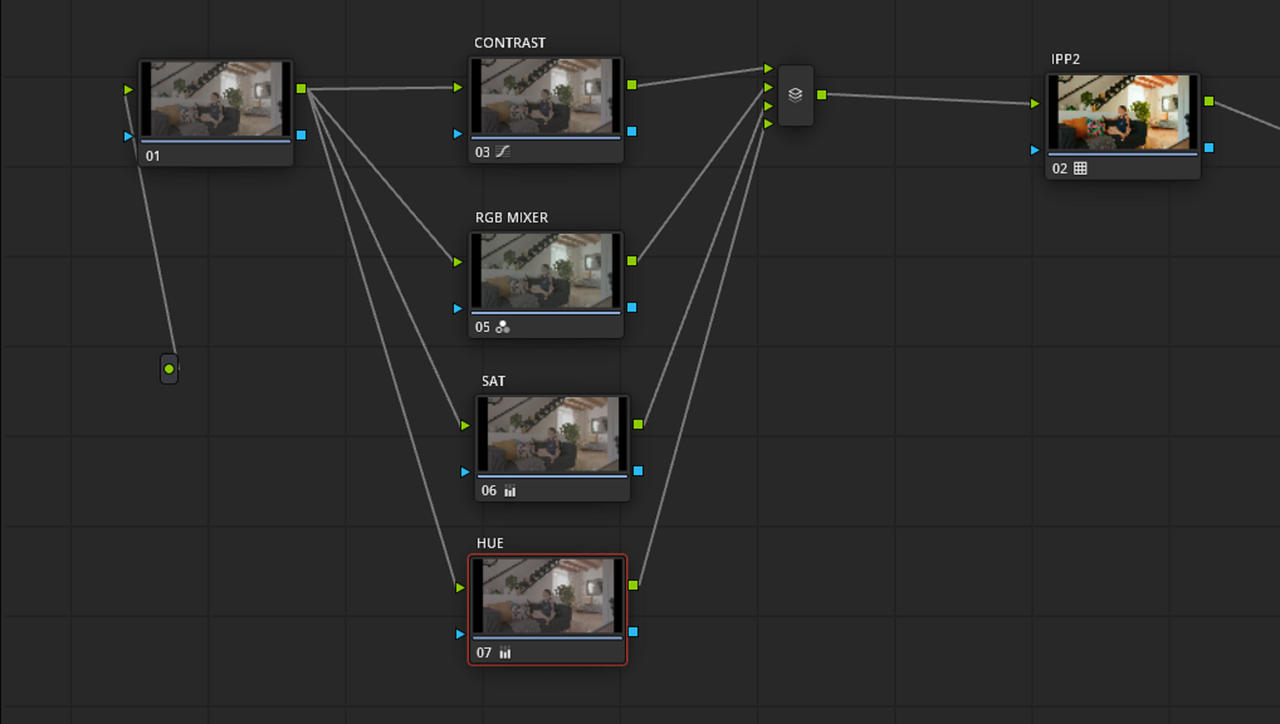Viewport: 1280px width, 724px height.
Task: Click HUE node green RGB output square
Action: click(633, 585)
